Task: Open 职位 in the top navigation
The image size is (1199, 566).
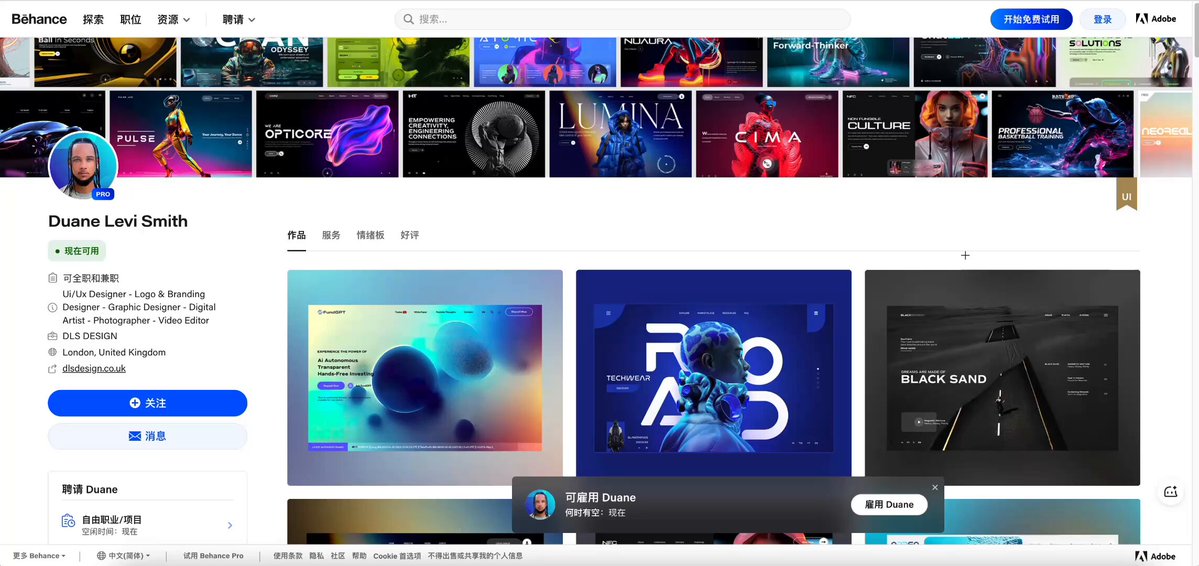Action: point(131,19)
